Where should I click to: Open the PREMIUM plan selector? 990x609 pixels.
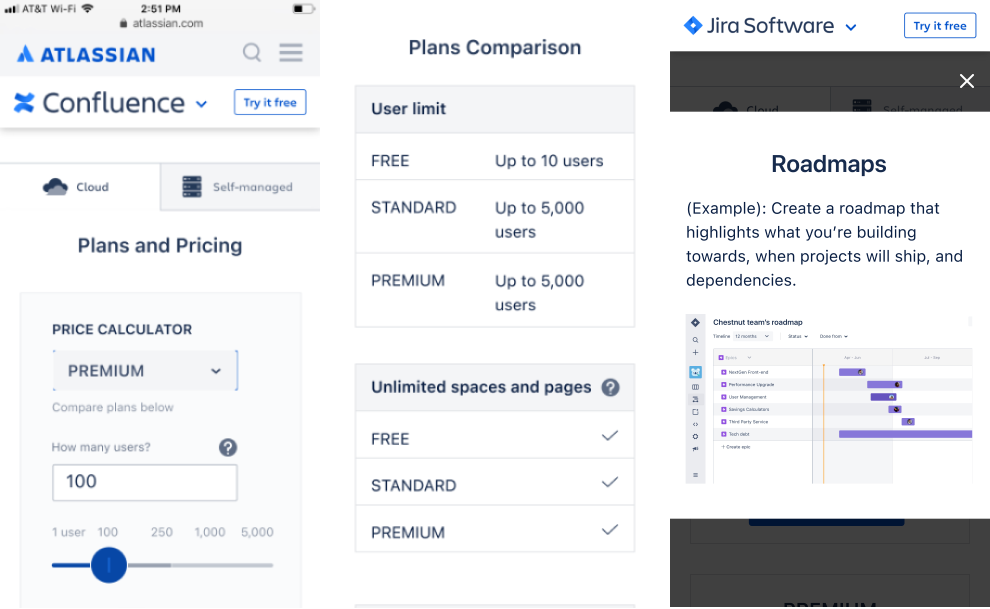[x=144, y=370]
